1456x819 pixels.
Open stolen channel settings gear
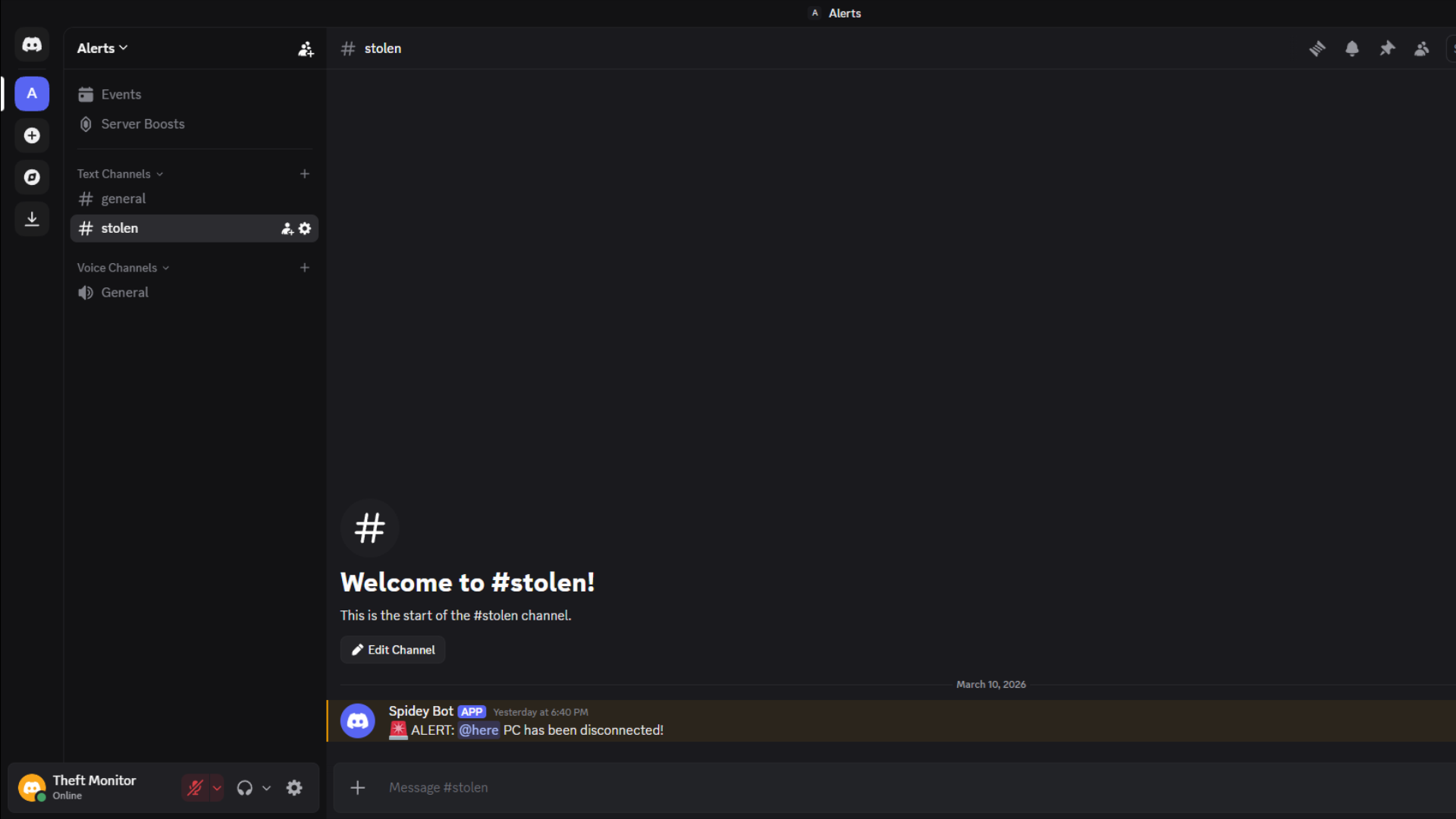(305, 228)
